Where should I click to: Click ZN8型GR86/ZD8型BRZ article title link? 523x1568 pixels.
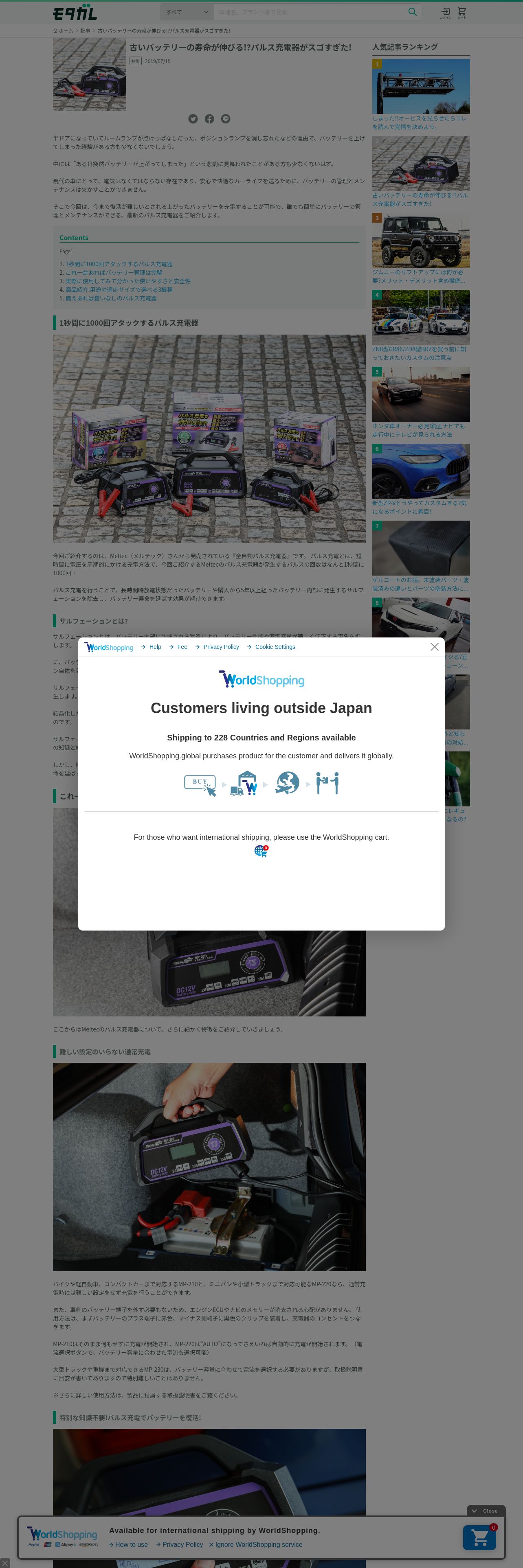(420, 353)
